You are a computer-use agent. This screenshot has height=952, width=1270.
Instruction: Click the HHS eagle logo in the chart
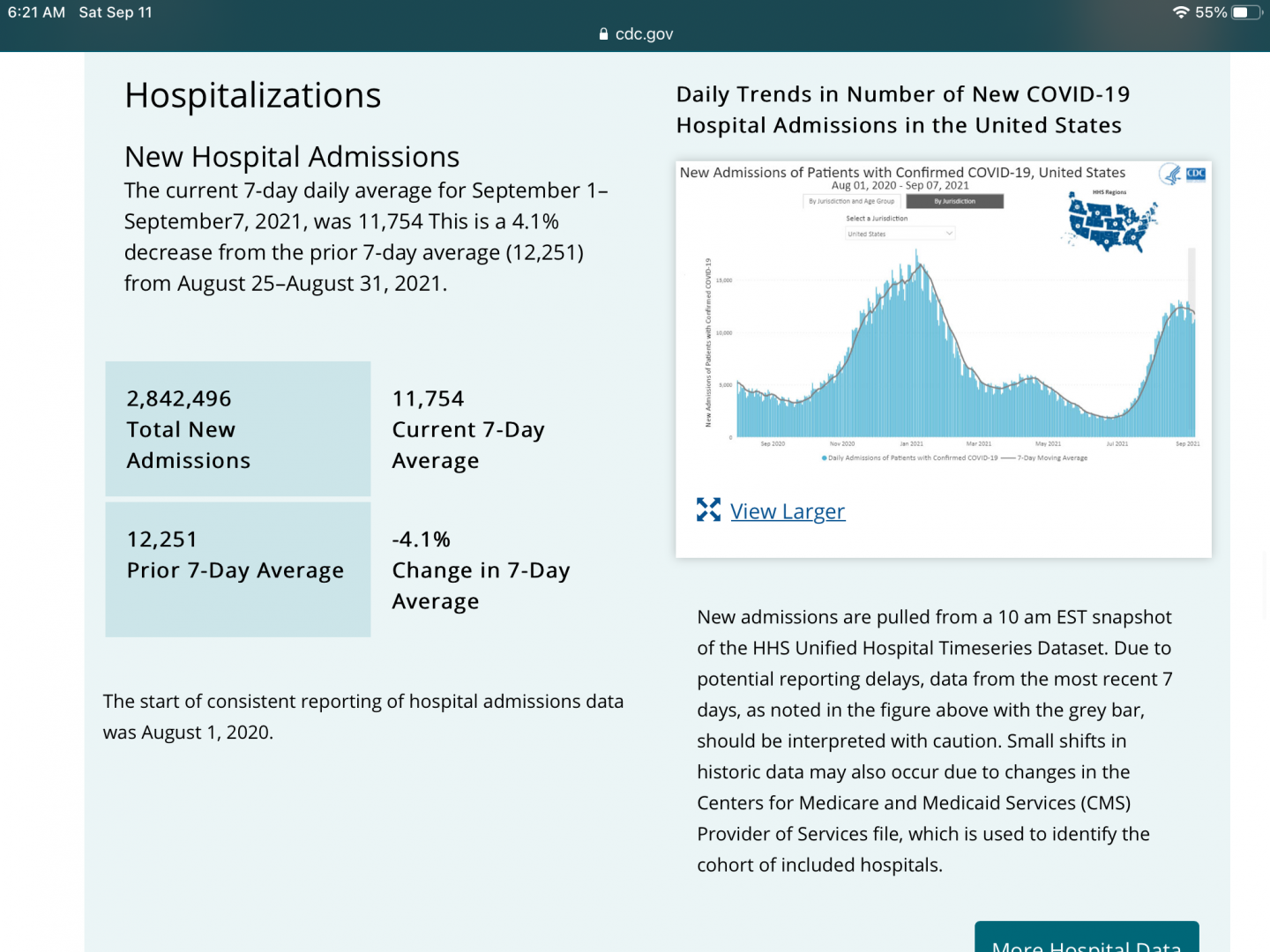click(1171, 175)
